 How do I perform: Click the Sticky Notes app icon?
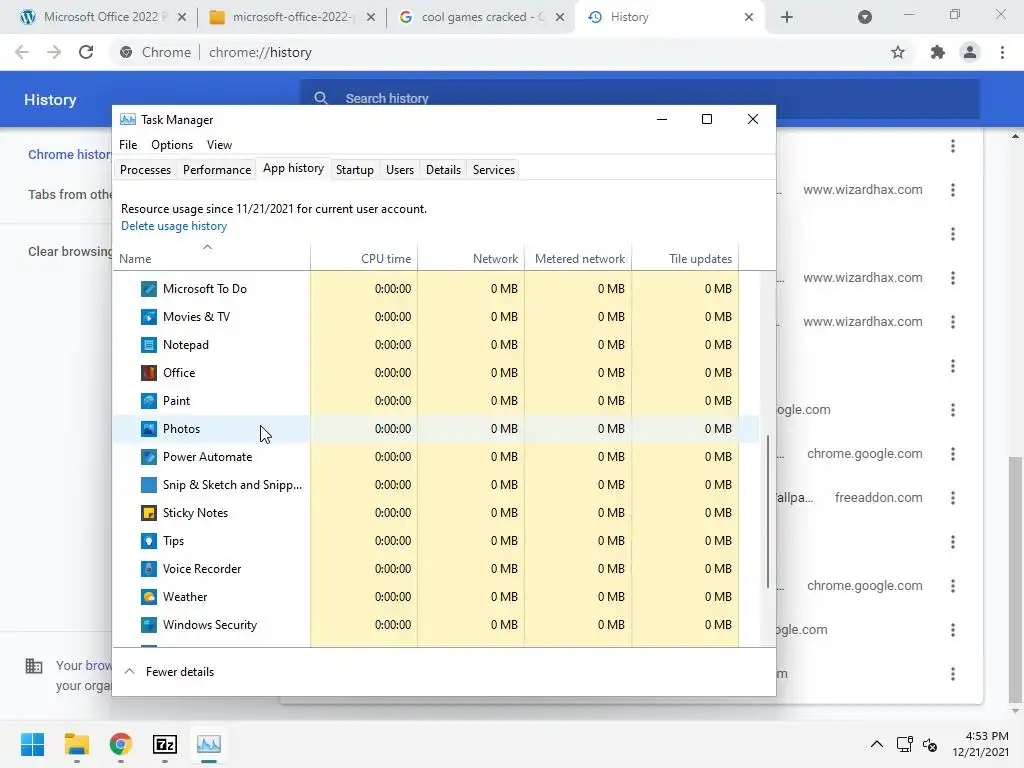pos(149,513)
